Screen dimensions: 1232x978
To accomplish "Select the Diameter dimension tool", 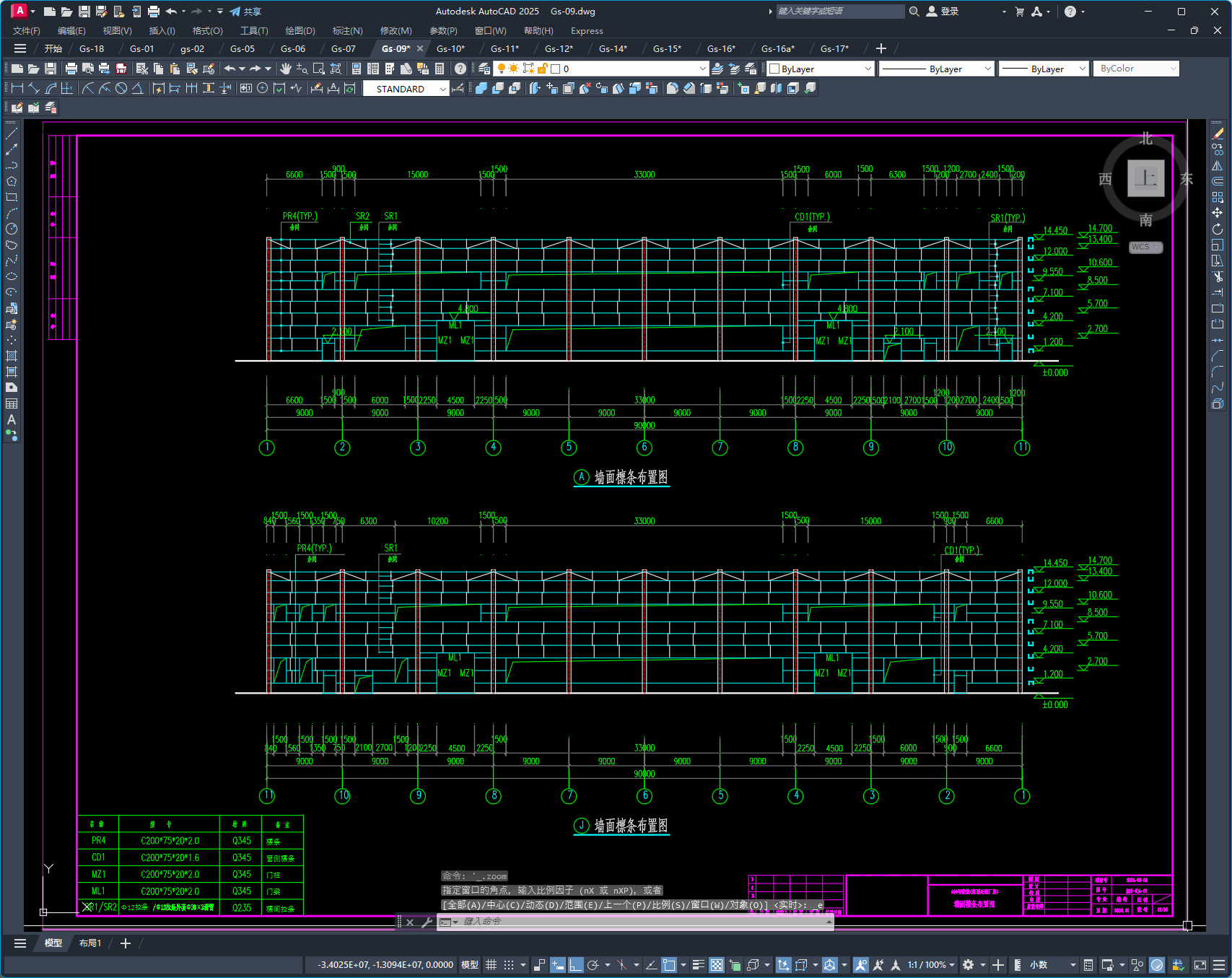I will (121, 88).
